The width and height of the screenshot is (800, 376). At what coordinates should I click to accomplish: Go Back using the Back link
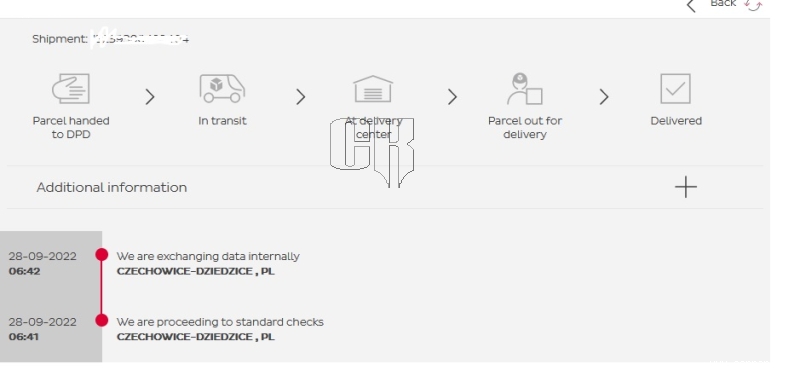click(x=723, y=4)
